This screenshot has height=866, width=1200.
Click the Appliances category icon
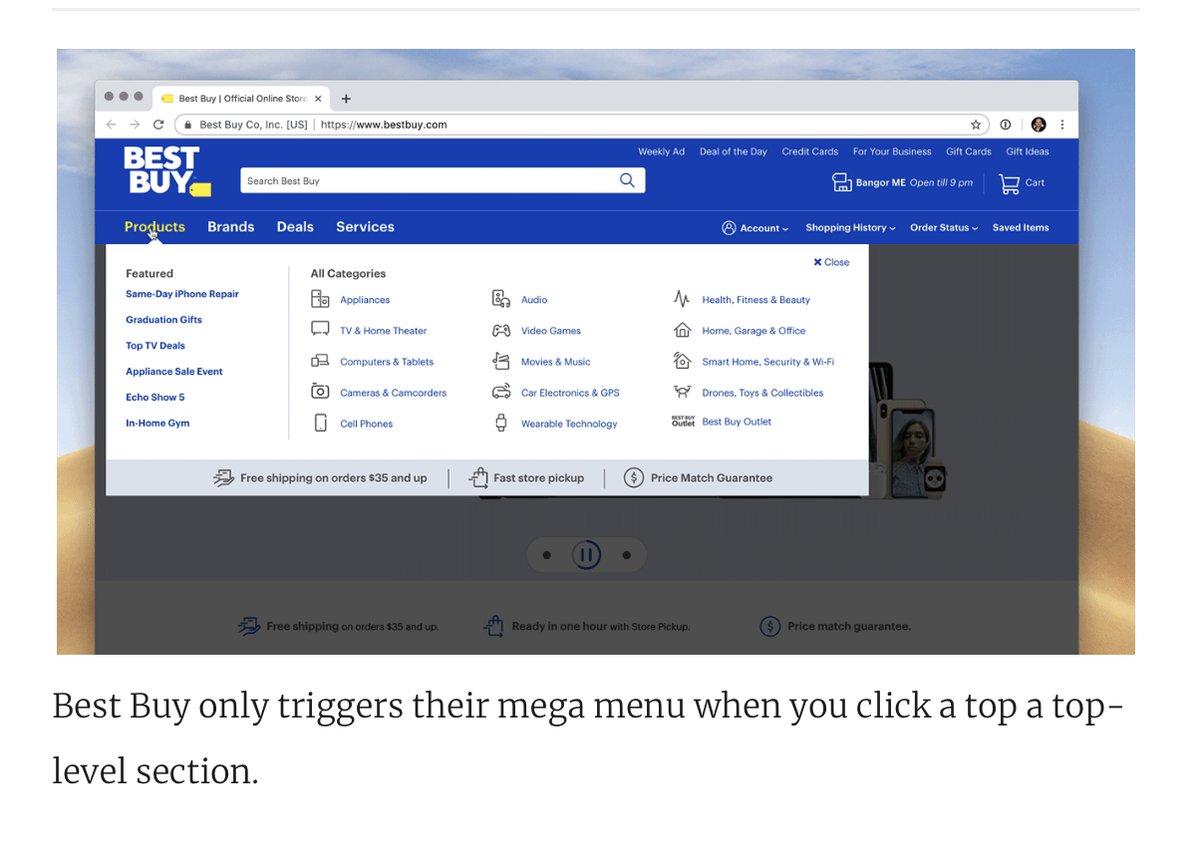click(320, 299)
